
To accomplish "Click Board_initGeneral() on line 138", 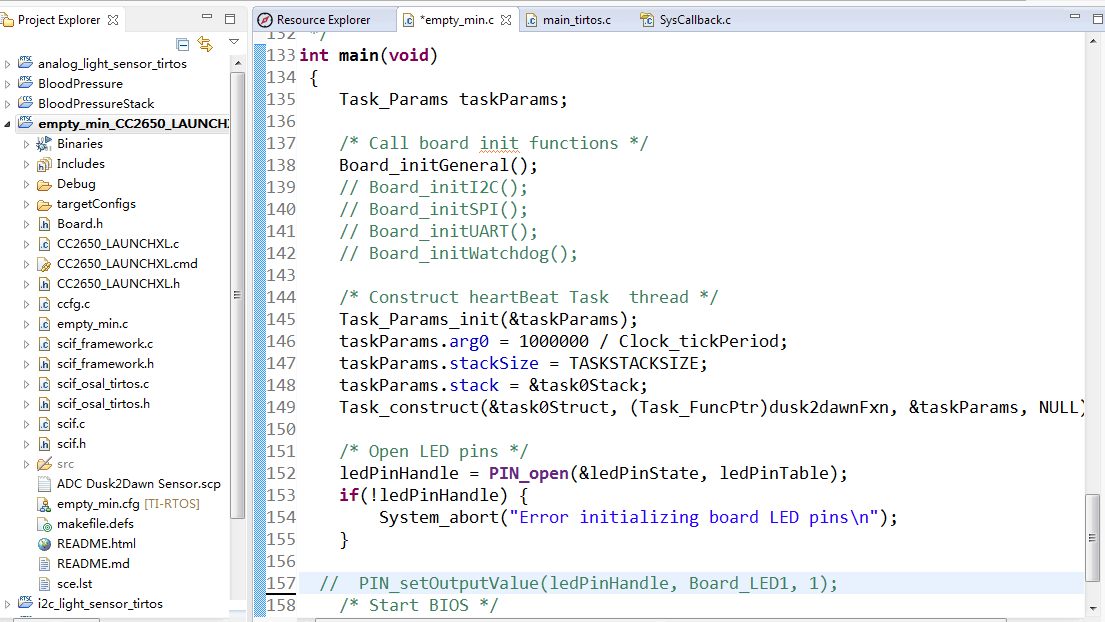I will pos(438,166).
